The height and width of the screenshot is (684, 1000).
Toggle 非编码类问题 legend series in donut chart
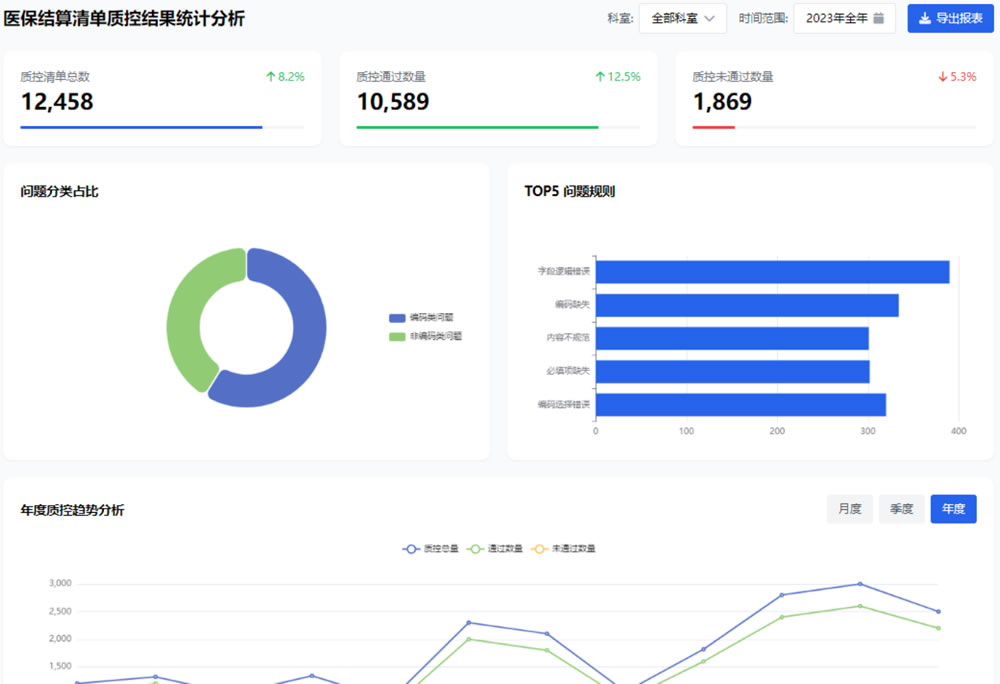(x=425, y=336)
